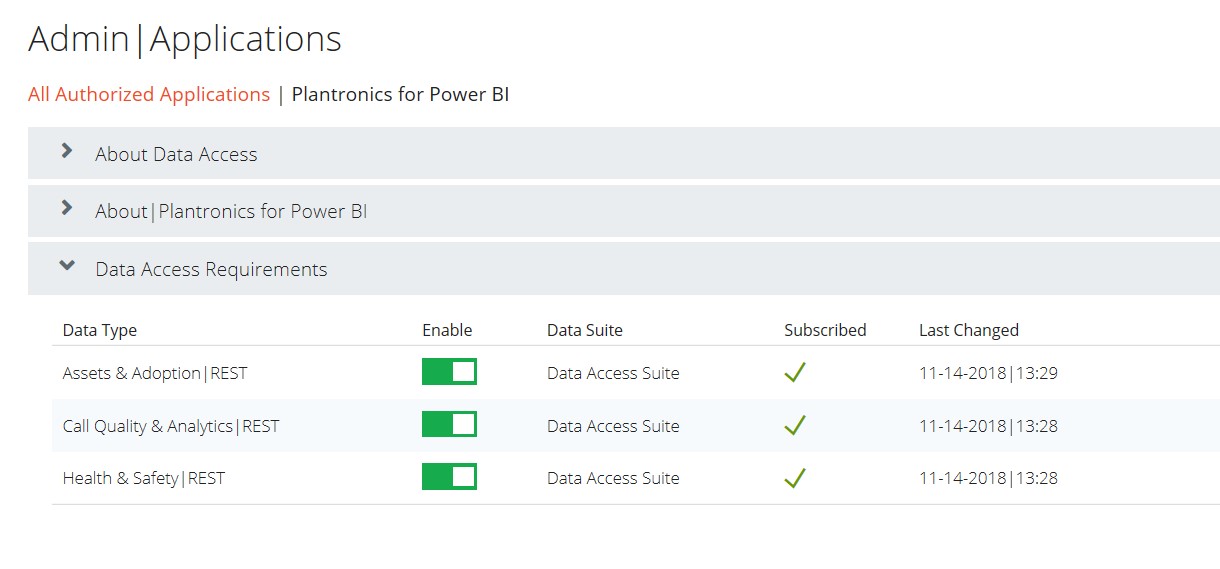Click the About Data Access section header

click(x=624, y=153)
